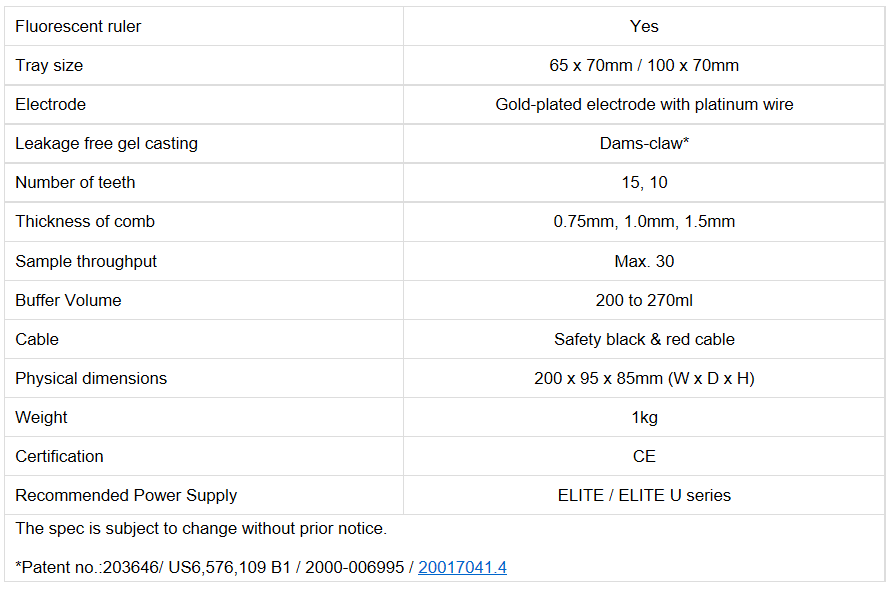Screen dimensions: 889x591
Task: Click ELITE / ELITE U series text
Action: 644,495
